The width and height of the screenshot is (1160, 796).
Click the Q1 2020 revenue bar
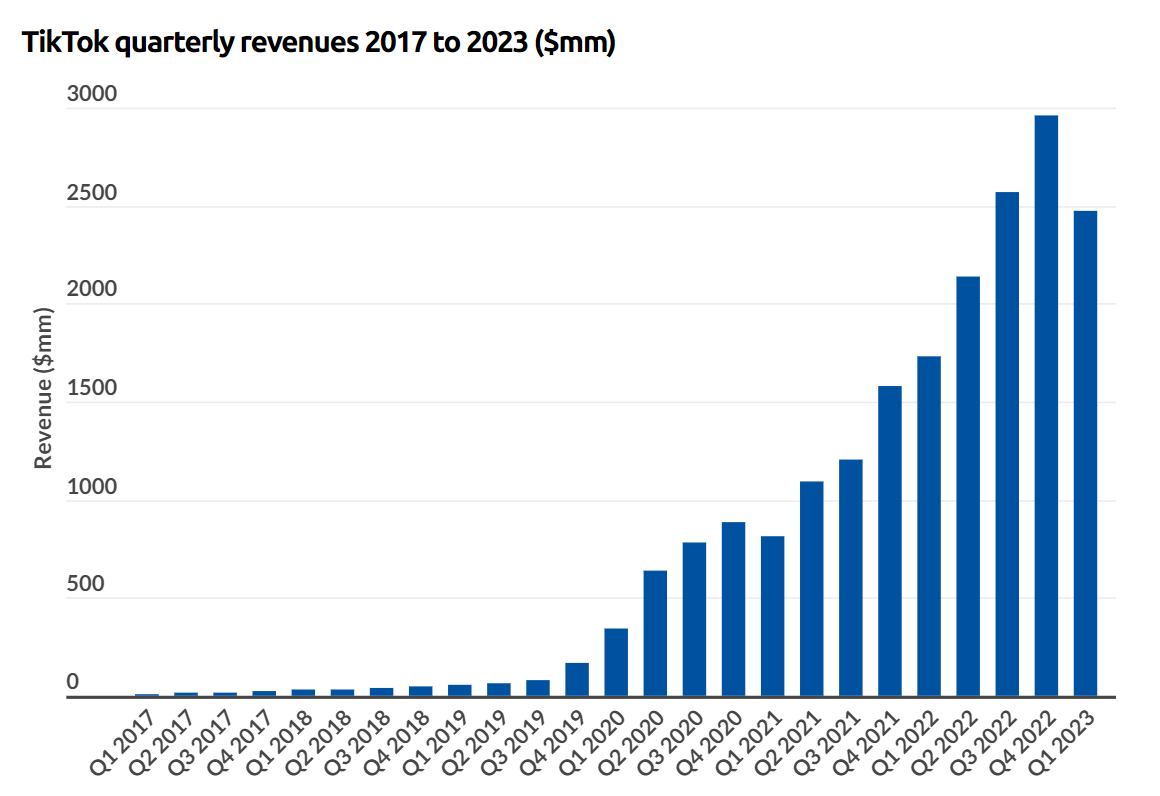click(616, 662)
